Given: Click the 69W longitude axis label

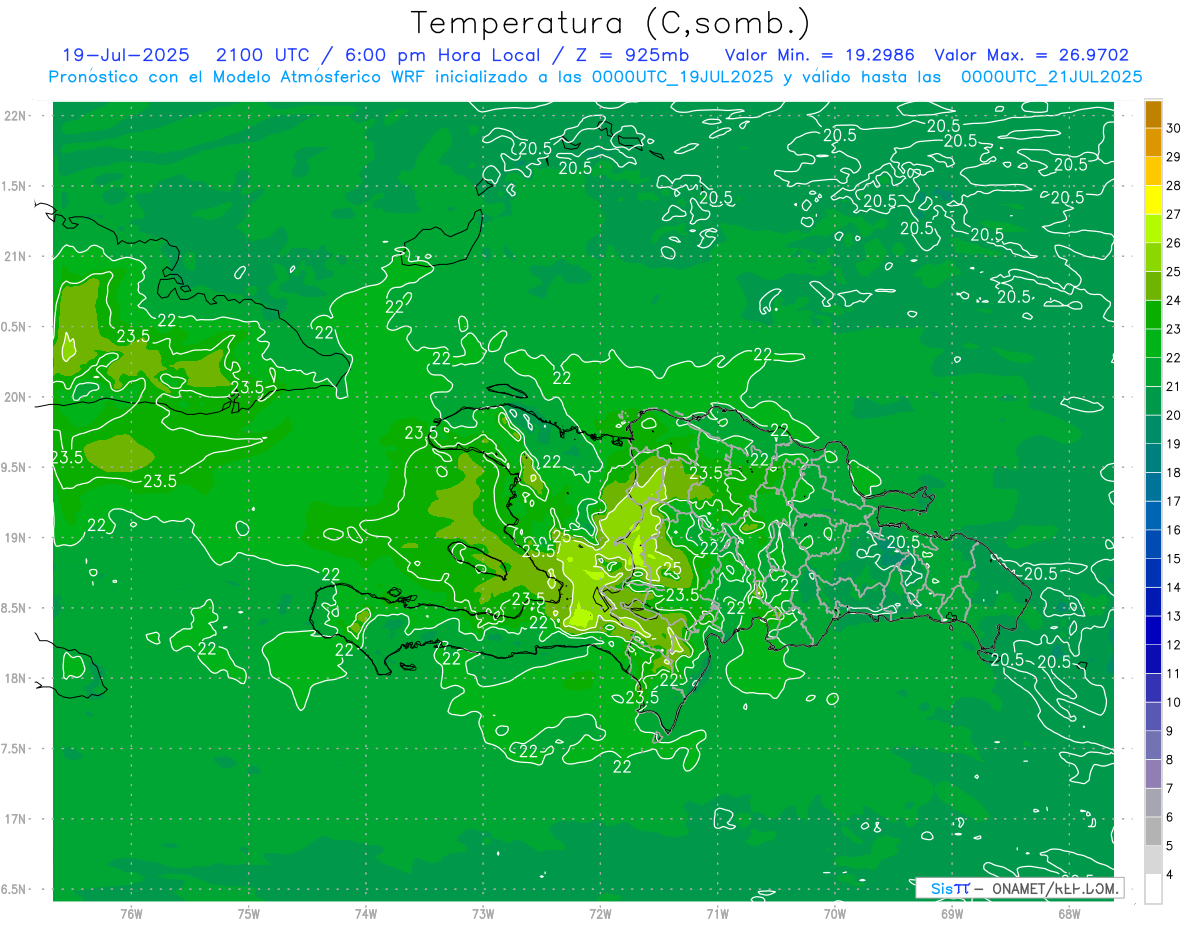Looking at the screenshot, I should (x=951, y=913).
